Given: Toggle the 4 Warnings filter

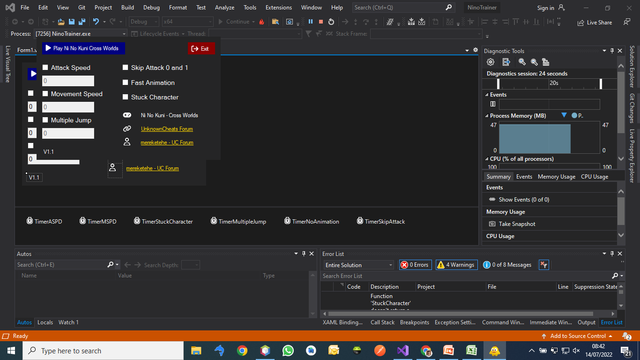Looking at the screenshot, I should point(456,264).
